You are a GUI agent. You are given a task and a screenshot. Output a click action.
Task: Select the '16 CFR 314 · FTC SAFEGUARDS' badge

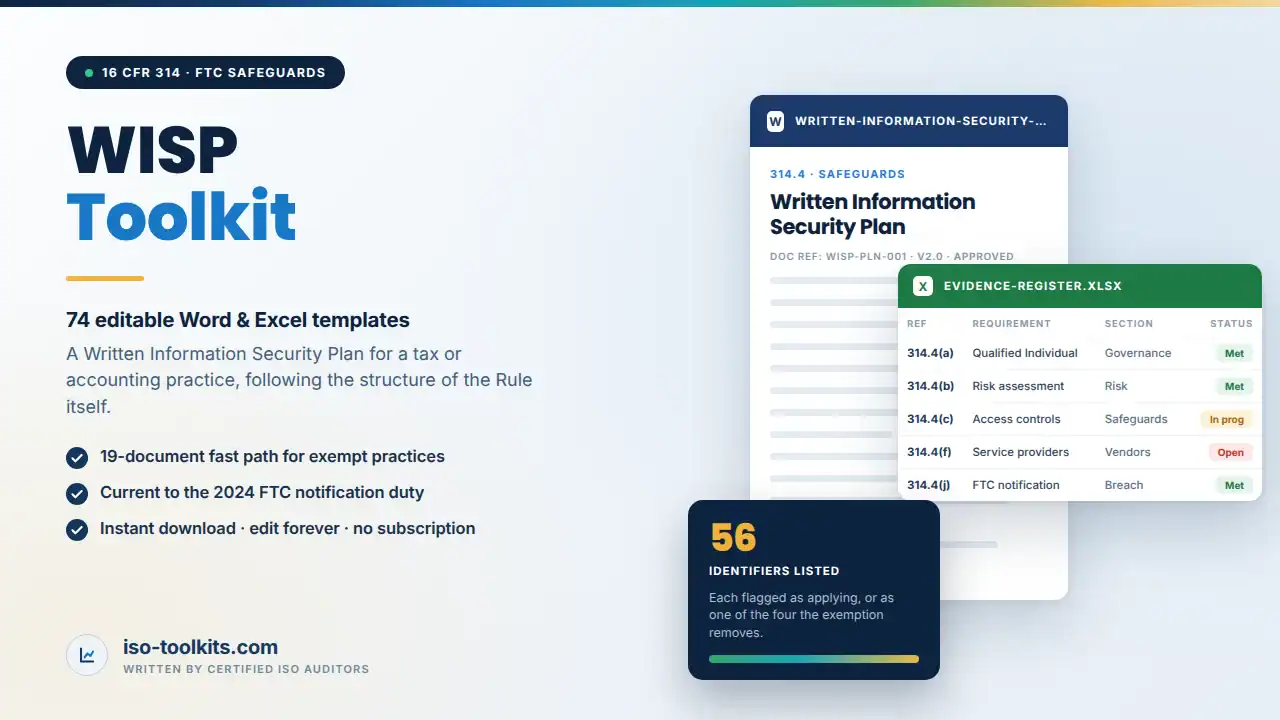[205, 73]
